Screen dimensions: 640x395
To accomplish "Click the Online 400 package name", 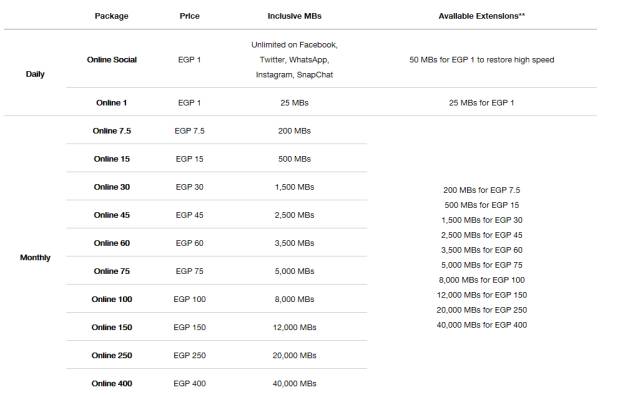I will coord(111,384).
